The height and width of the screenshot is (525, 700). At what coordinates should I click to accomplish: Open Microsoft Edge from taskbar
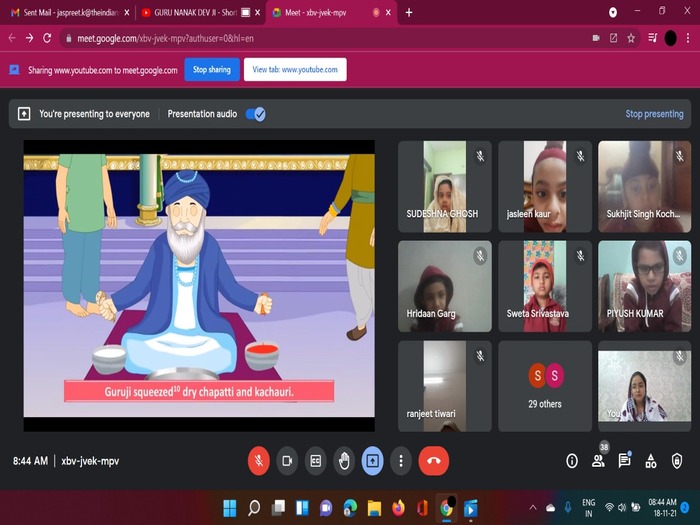350,508
